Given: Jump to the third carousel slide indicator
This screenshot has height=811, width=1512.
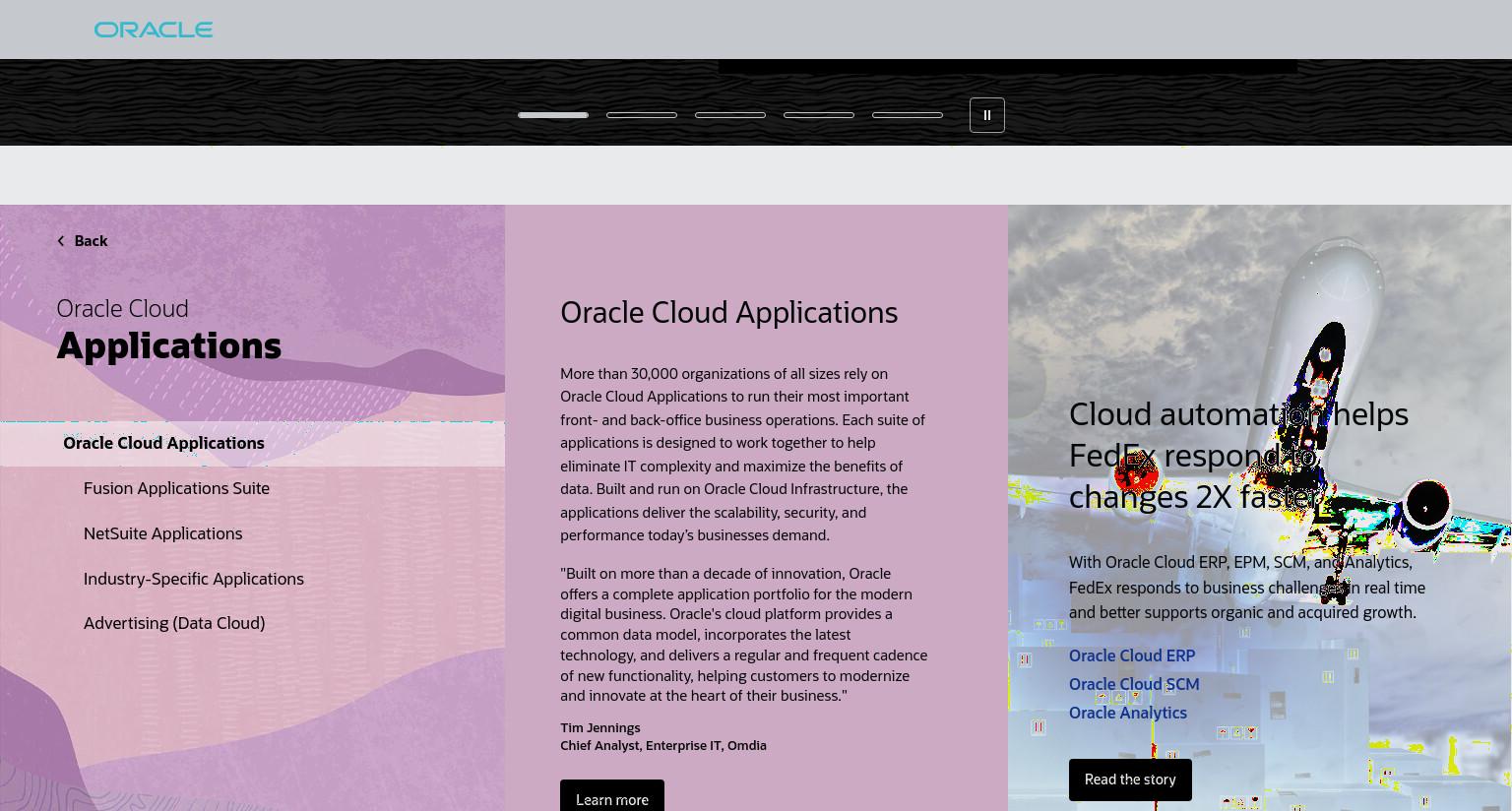Looking at the screenshot, I should pyautogui.click(x=730, y=115).
